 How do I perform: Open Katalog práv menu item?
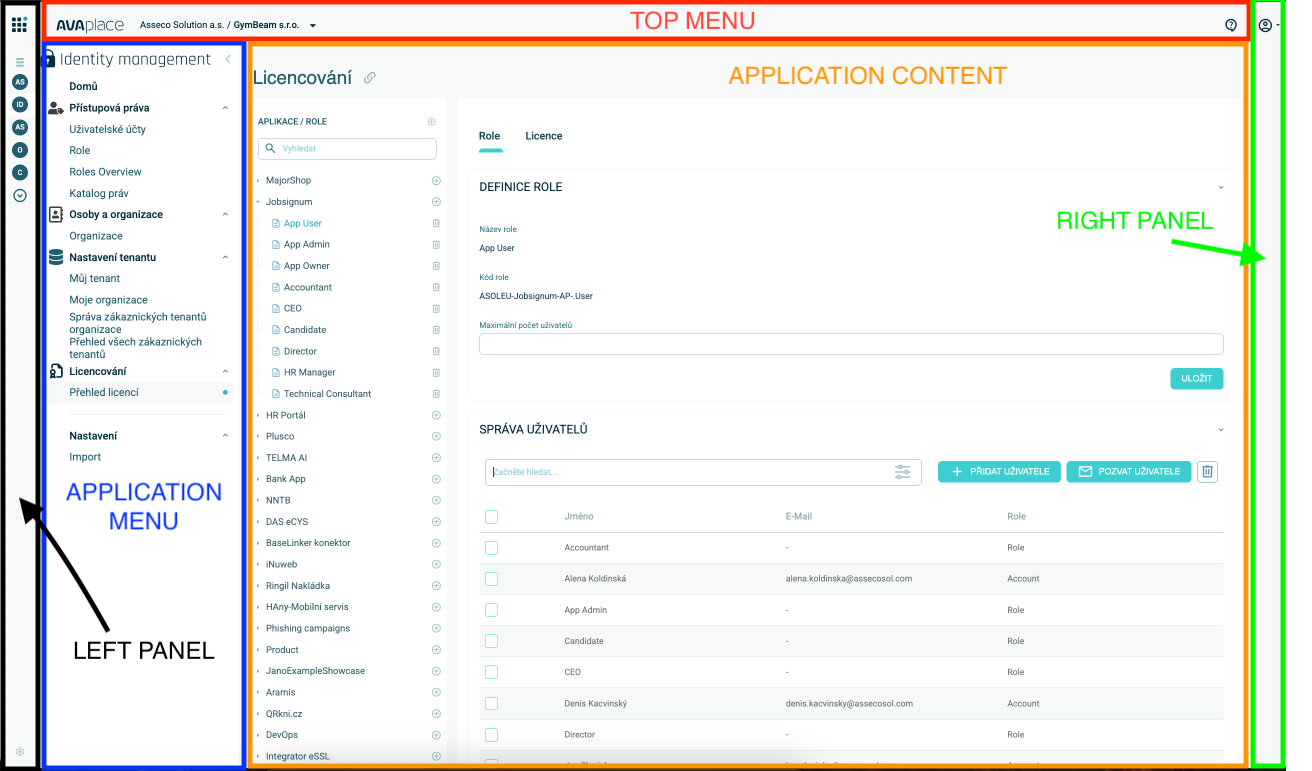click(98, 194)
